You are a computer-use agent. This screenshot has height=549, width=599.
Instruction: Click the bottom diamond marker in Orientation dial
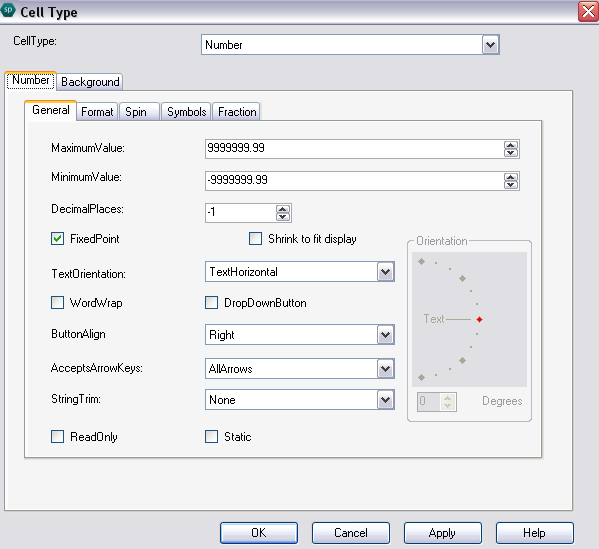point(421,377)
